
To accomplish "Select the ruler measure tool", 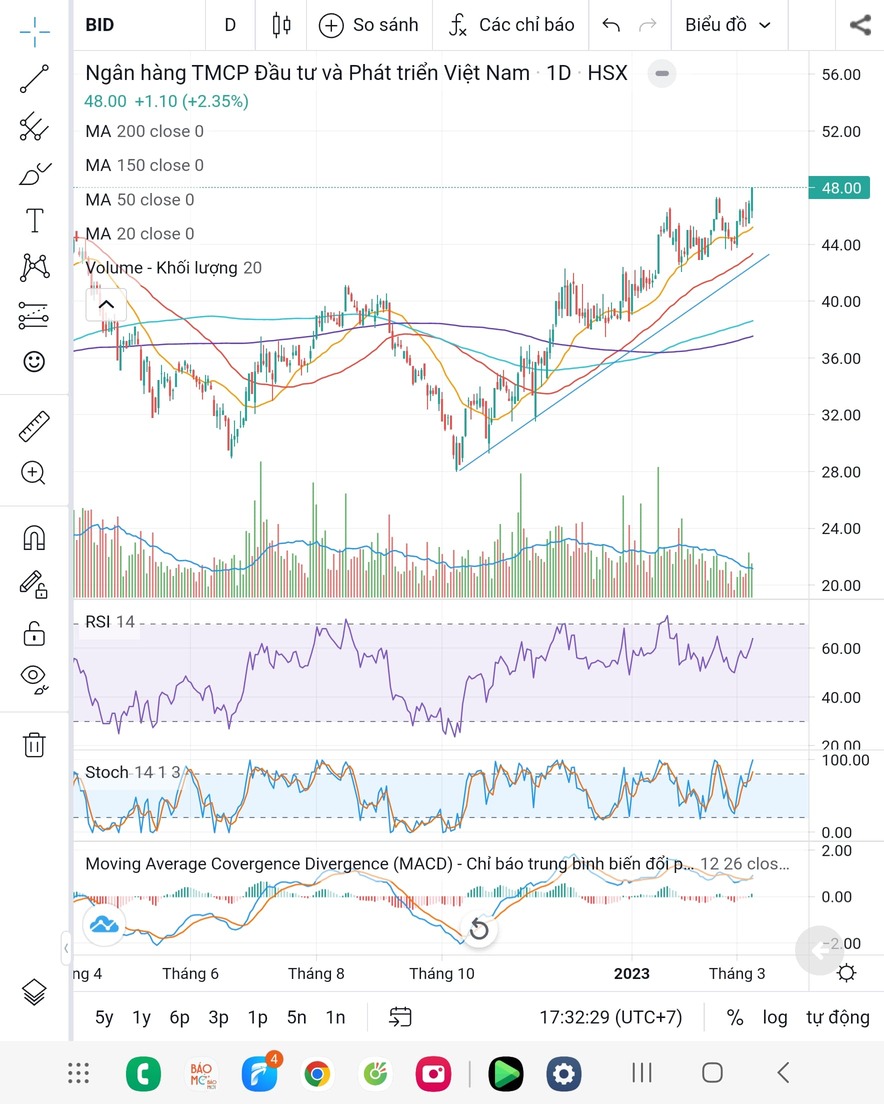I will pos(34,426).
